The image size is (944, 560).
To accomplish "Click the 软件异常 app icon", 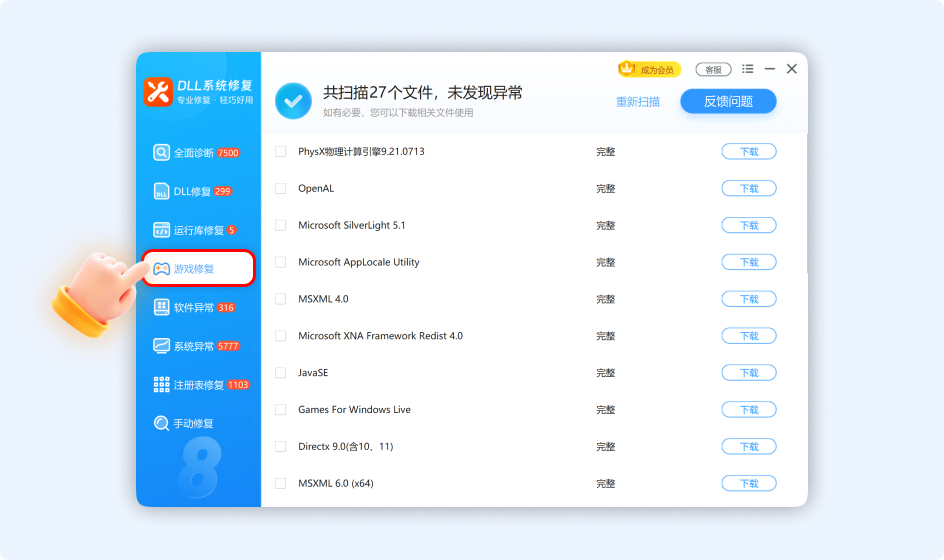I will coord(161,307).
